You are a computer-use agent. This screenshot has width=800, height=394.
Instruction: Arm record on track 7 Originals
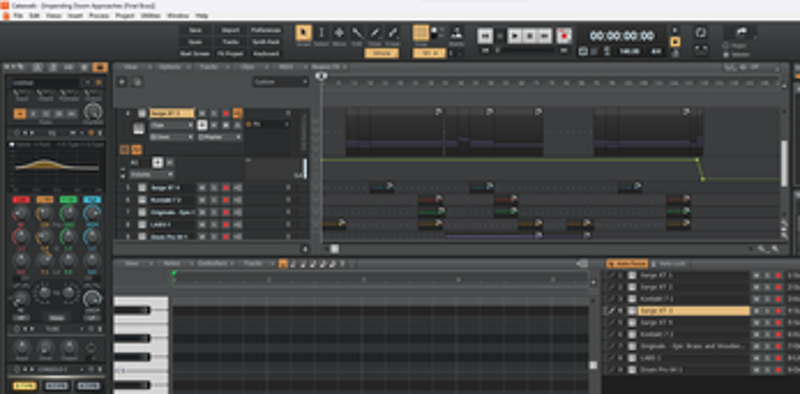click(x=226, y=212)
